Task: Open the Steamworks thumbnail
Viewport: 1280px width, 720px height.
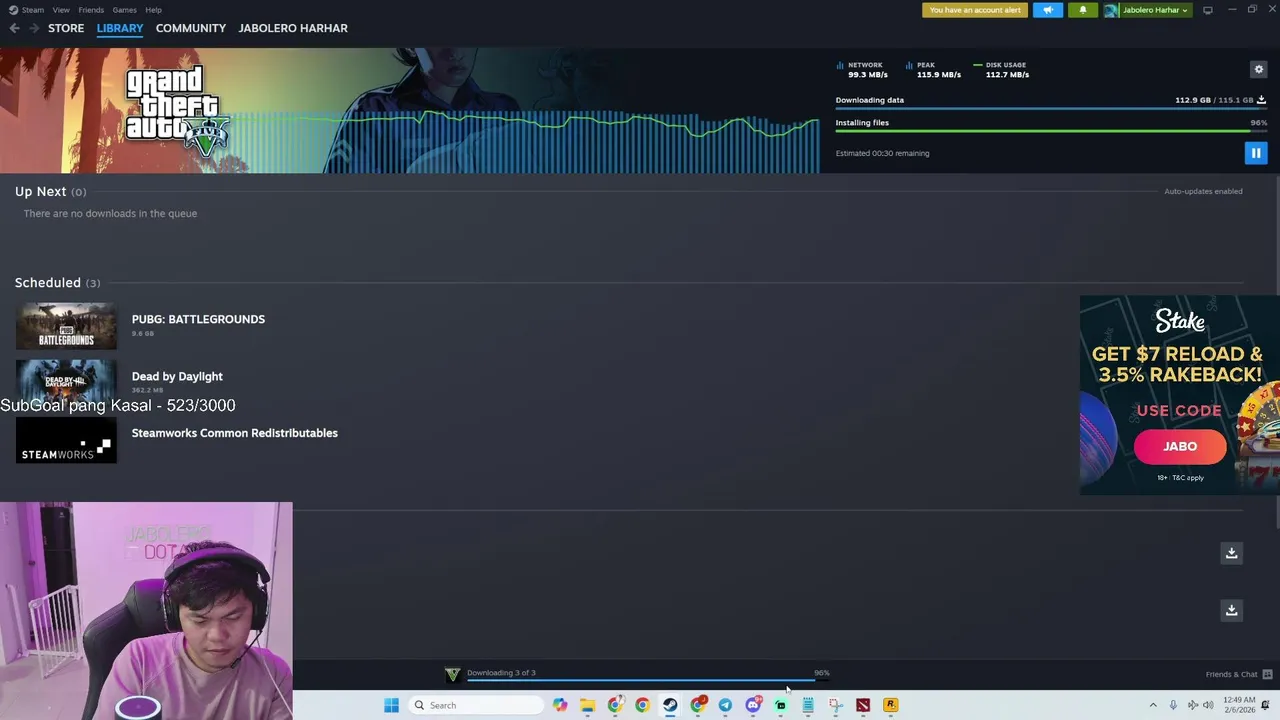Action: 66,440
